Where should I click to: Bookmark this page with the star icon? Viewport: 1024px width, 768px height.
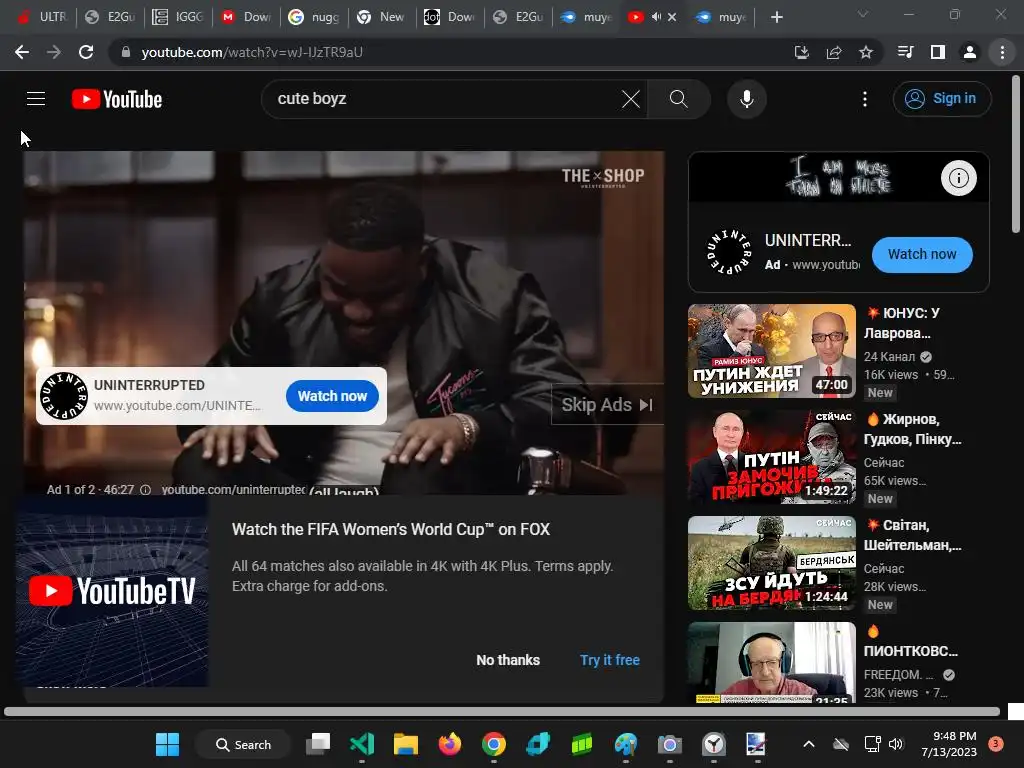click(x=865, y=52)
